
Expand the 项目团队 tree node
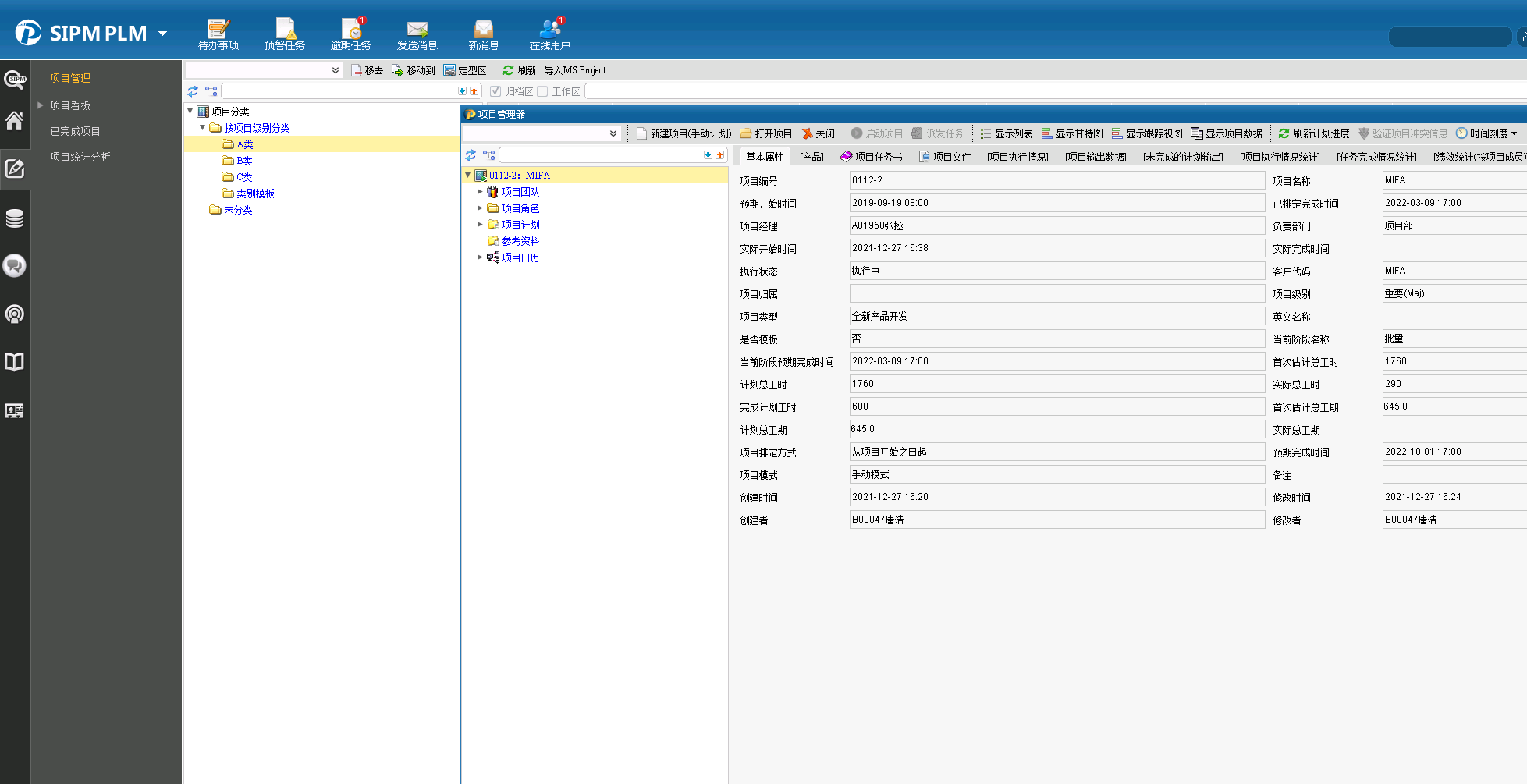pyautogui.click(x=480, y=192)
